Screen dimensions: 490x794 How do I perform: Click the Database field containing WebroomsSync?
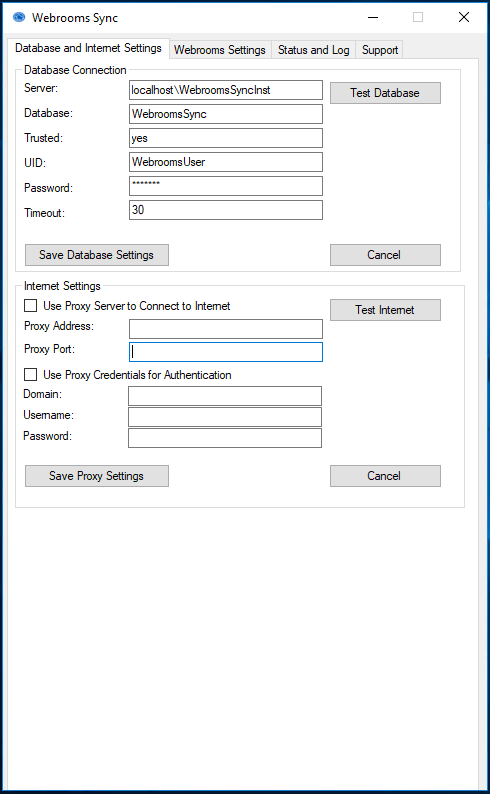pos(226,114)
